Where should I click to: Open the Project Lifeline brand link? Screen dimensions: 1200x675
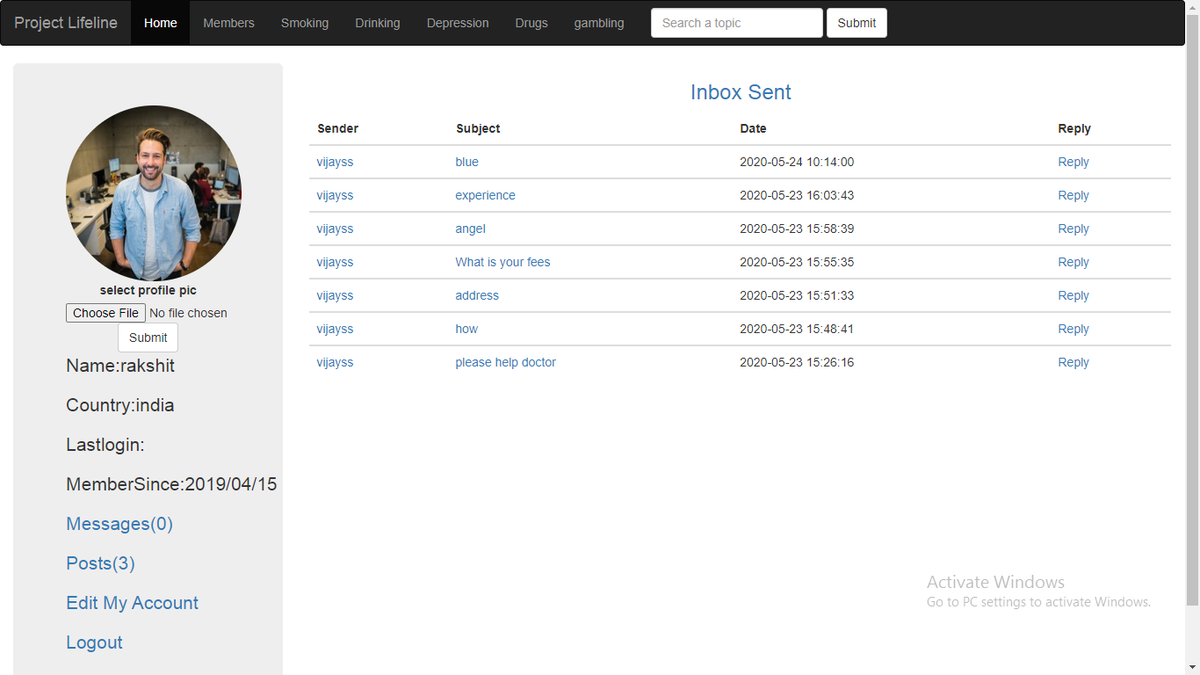tap(66, 23)
